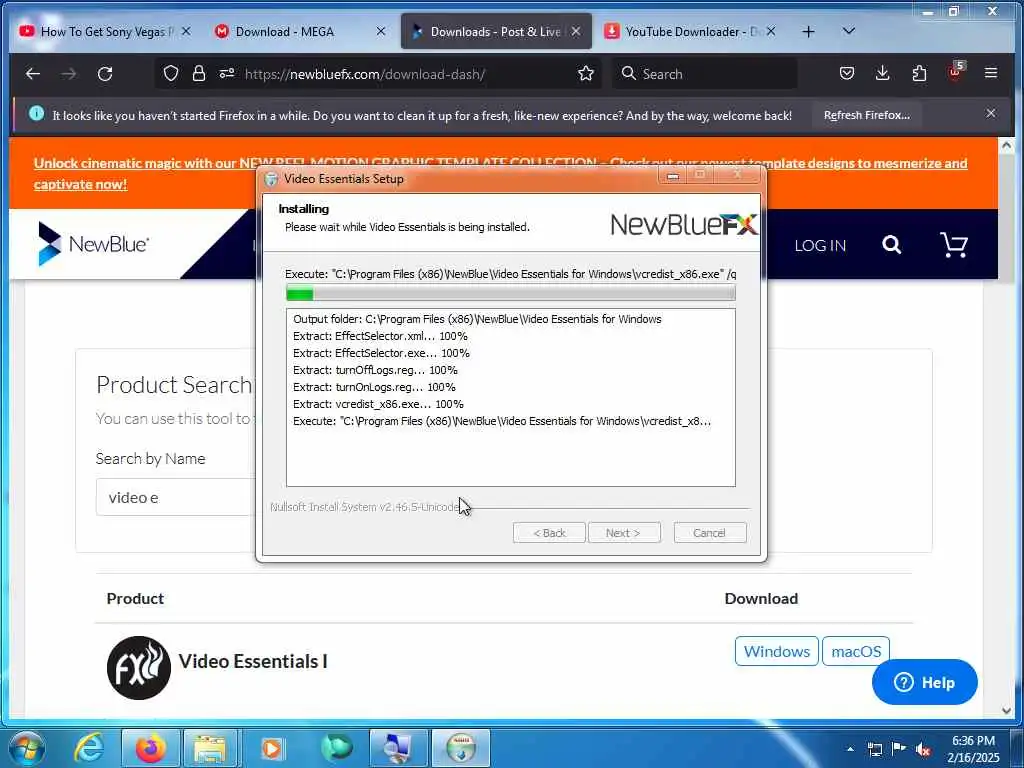Open the taskbar clock and date
Image resolution: width=1024 pixels, height=768 pixels.
coord(973,749)
